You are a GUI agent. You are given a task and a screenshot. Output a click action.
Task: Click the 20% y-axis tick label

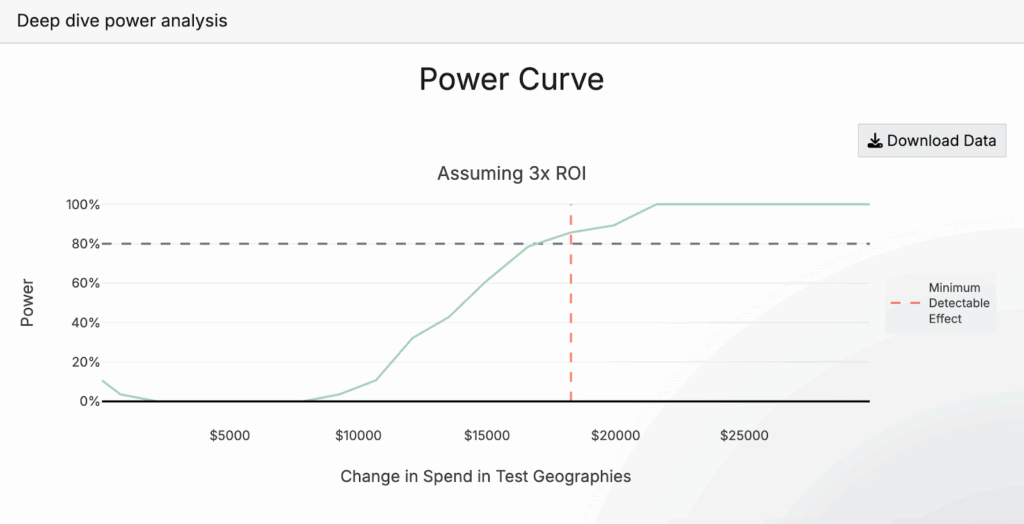(x=85, y=362)
